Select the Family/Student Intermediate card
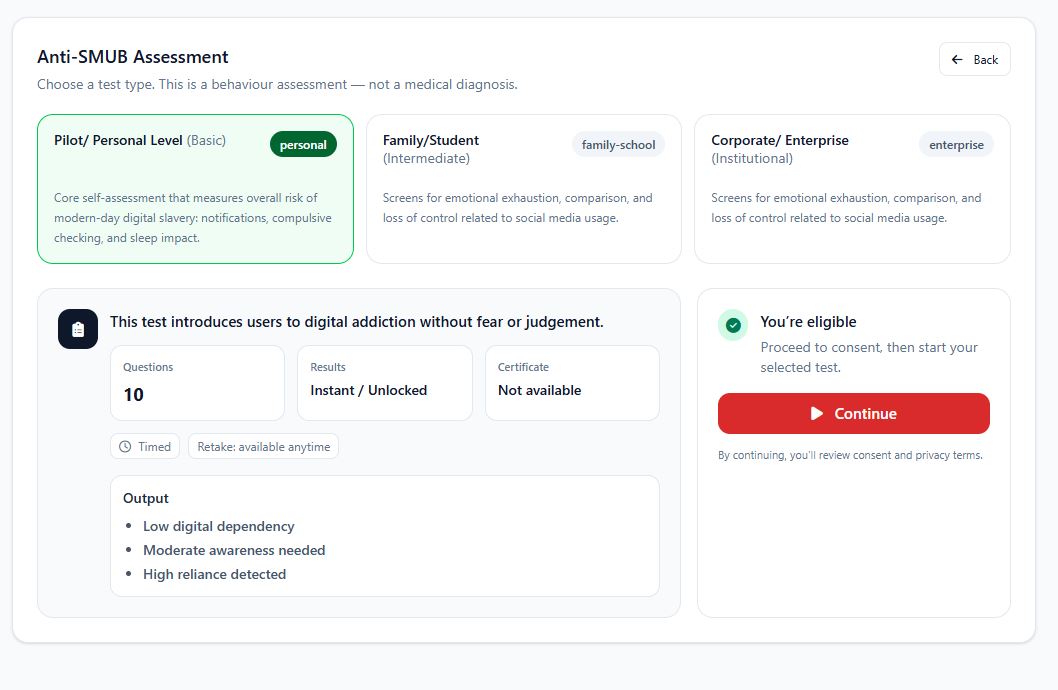 524,189
